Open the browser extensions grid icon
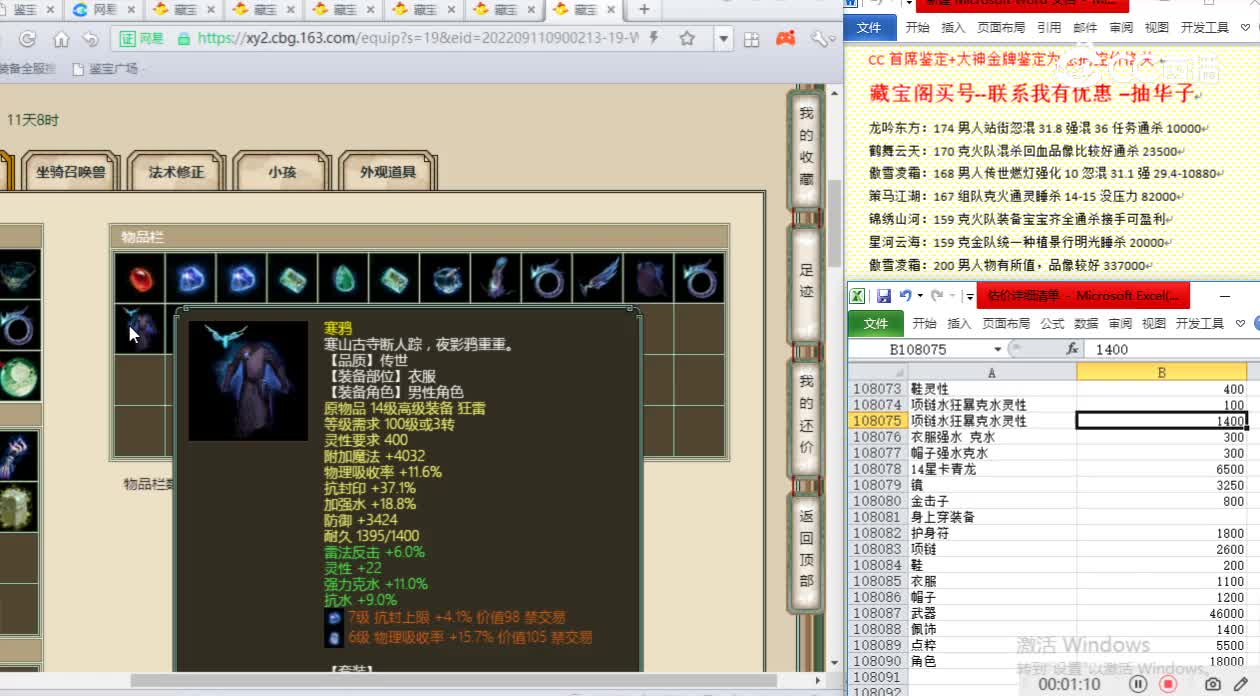The height and width of the screenshot is (696, 1260). 752,40
